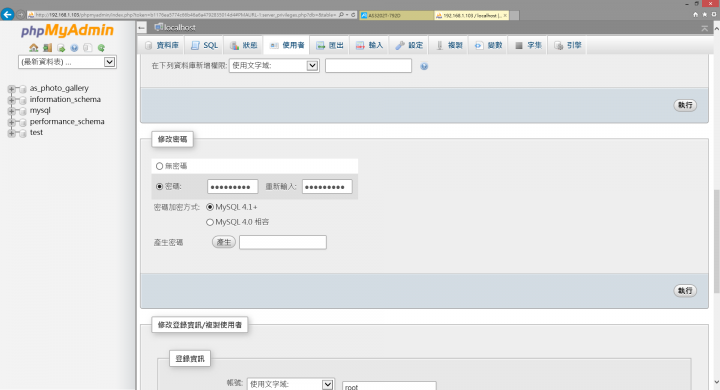Open browser favorites star icon
The width and height of the screenshot is (720, 390).
pos(704,15)
